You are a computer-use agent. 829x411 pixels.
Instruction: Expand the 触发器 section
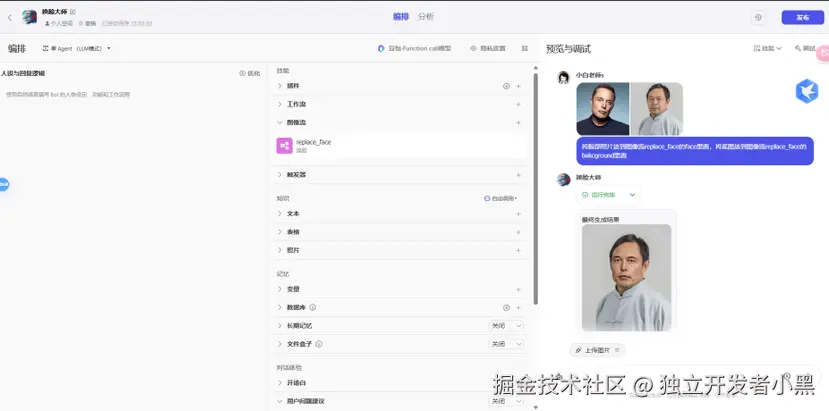[280, 174]
